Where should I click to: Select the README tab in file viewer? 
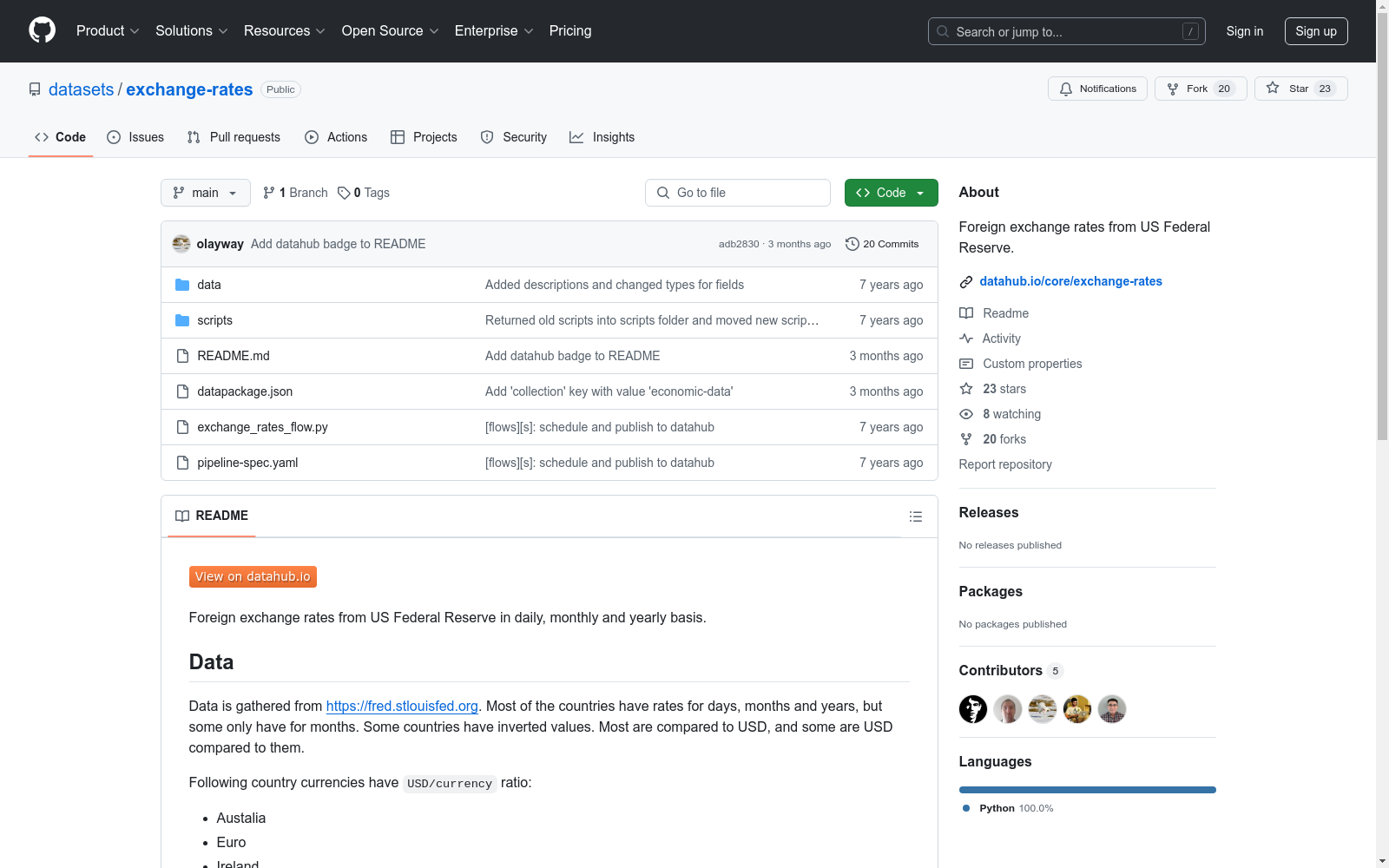(x=212, y=516)
